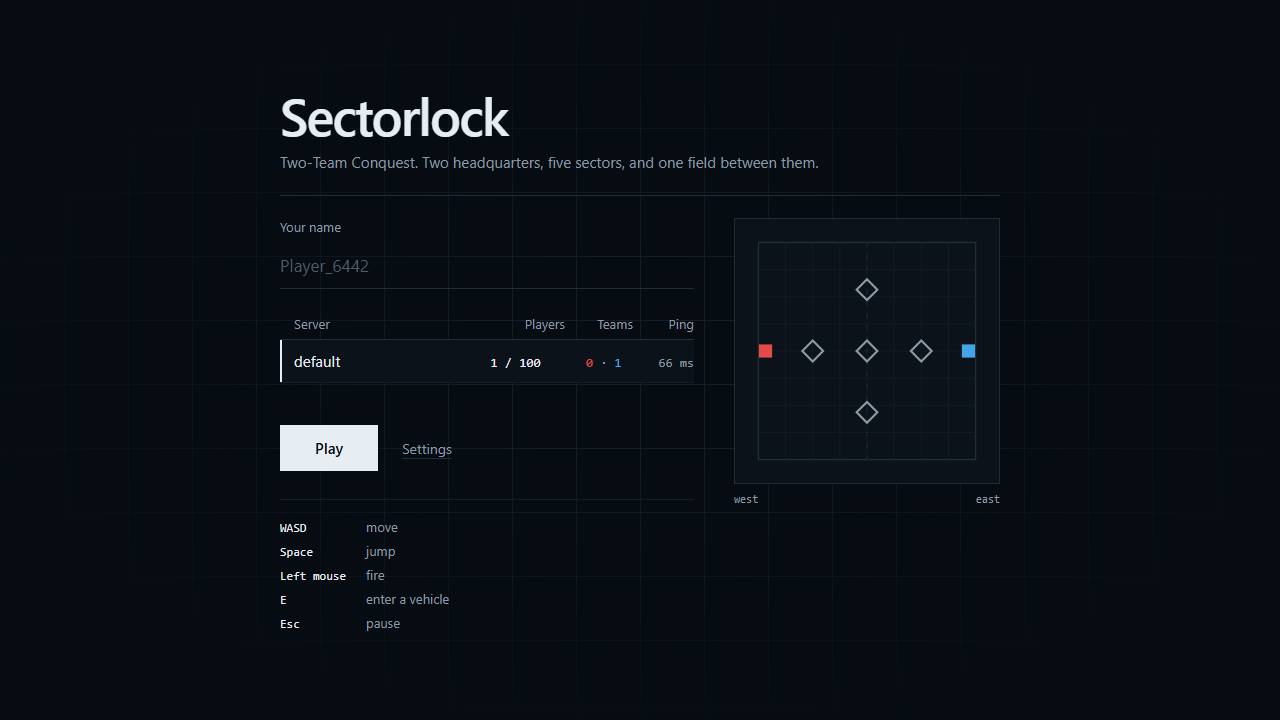This screenshot has width=1280, height=720.
Task: Click the 'fire' control description
Action: 375,576
